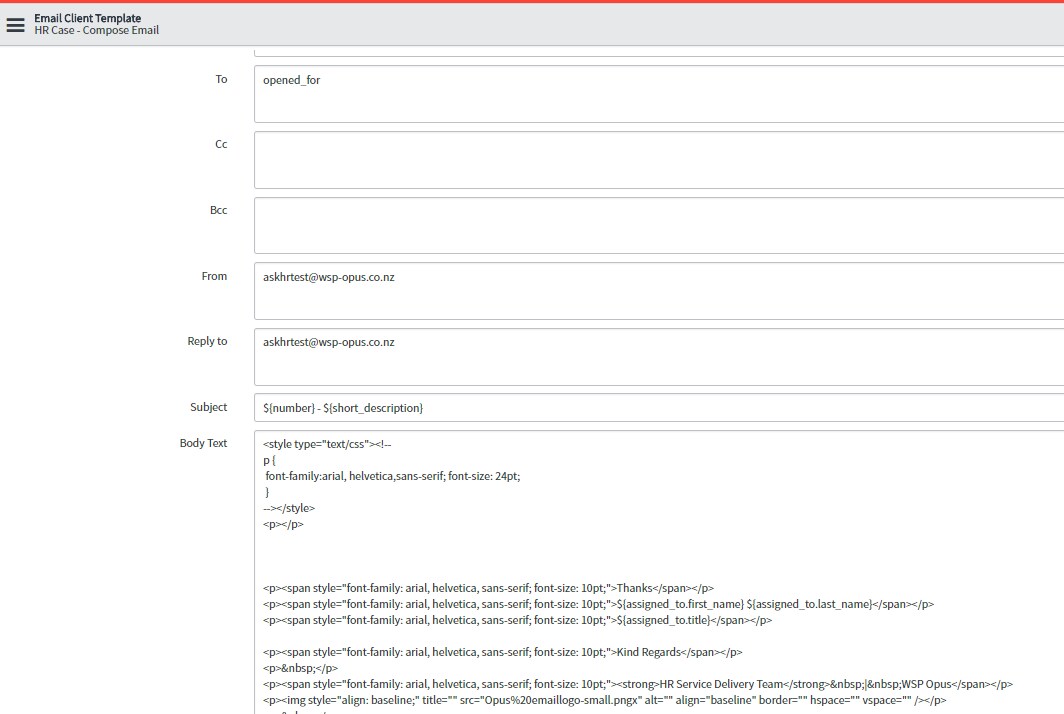Click the body line with ${assigned_to.first_name}
The width and height of the screenshot is (1064, 714).
point(598,604)
